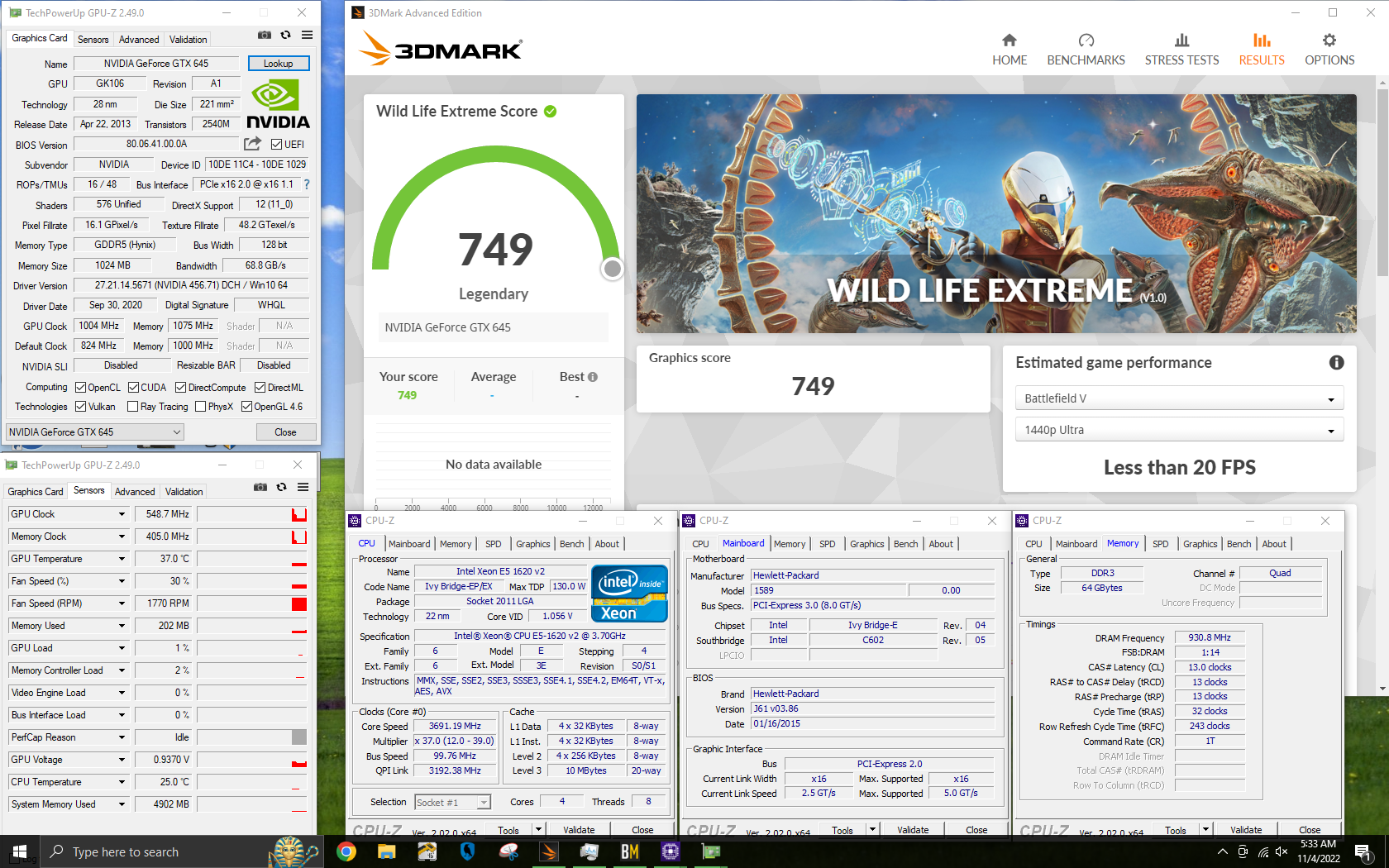Click the Windows Start button
This screenshot has height=868, width=1389.
click(x=20, y=851)
